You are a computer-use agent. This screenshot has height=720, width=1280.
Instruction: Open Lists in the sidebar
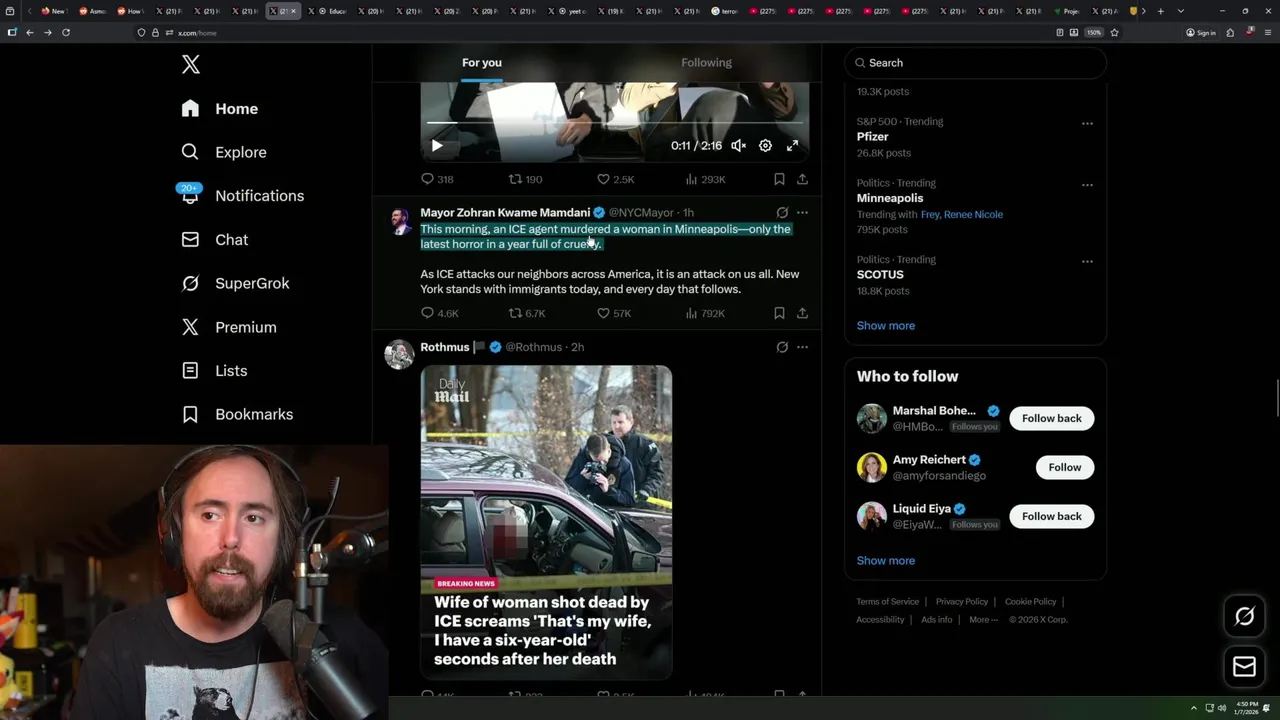(x=215, y=371)
